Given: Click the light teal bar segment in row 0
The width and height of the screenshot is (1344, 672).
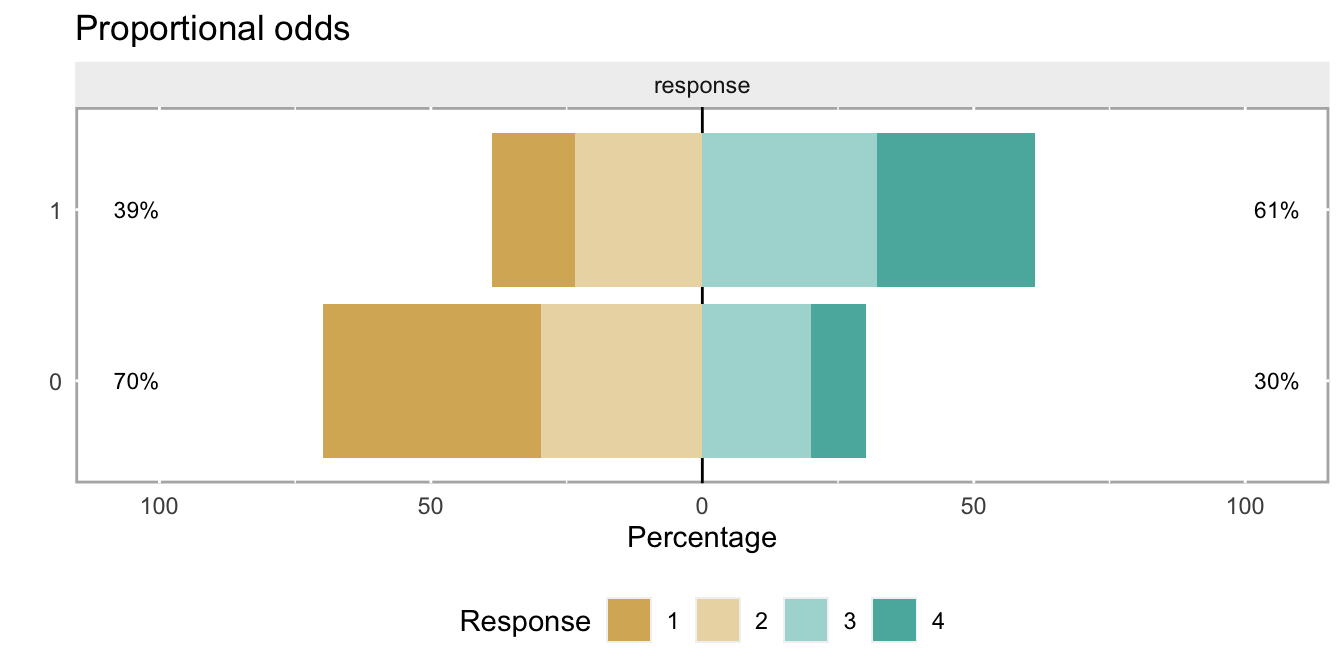Looking at the screenshot, I should click(x=756, y=381).
